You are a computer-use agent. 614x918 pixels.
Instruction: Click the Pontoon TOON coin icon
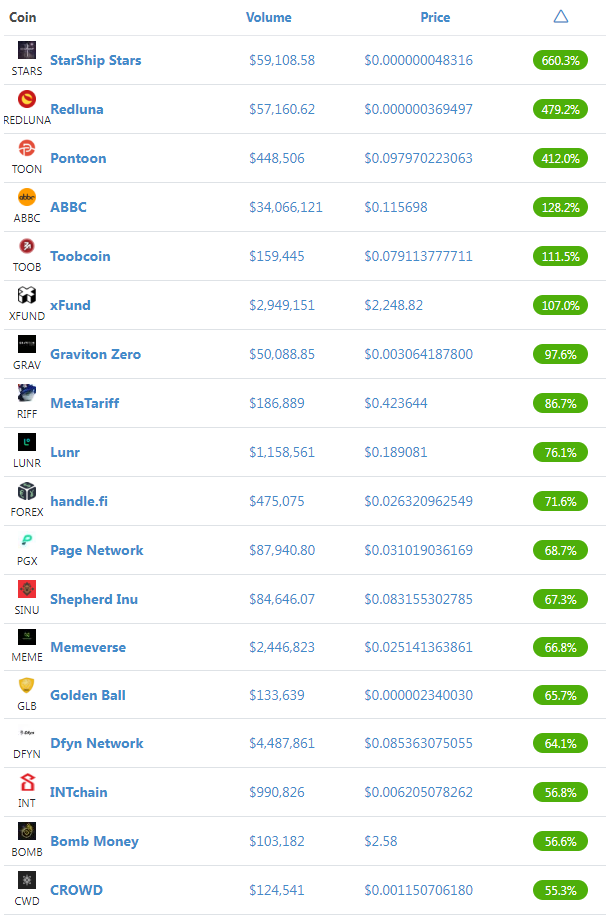tap(26, 148)
